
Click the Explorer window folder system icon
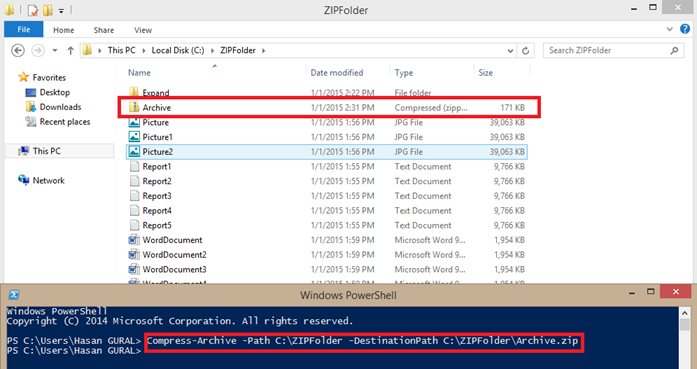pos(9,9)
